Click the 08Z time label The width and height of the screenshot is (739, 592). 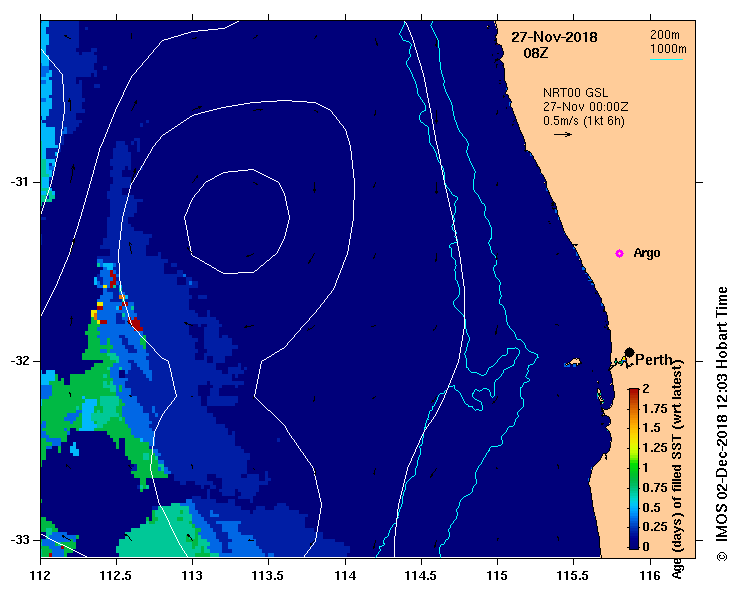(536, 53)
